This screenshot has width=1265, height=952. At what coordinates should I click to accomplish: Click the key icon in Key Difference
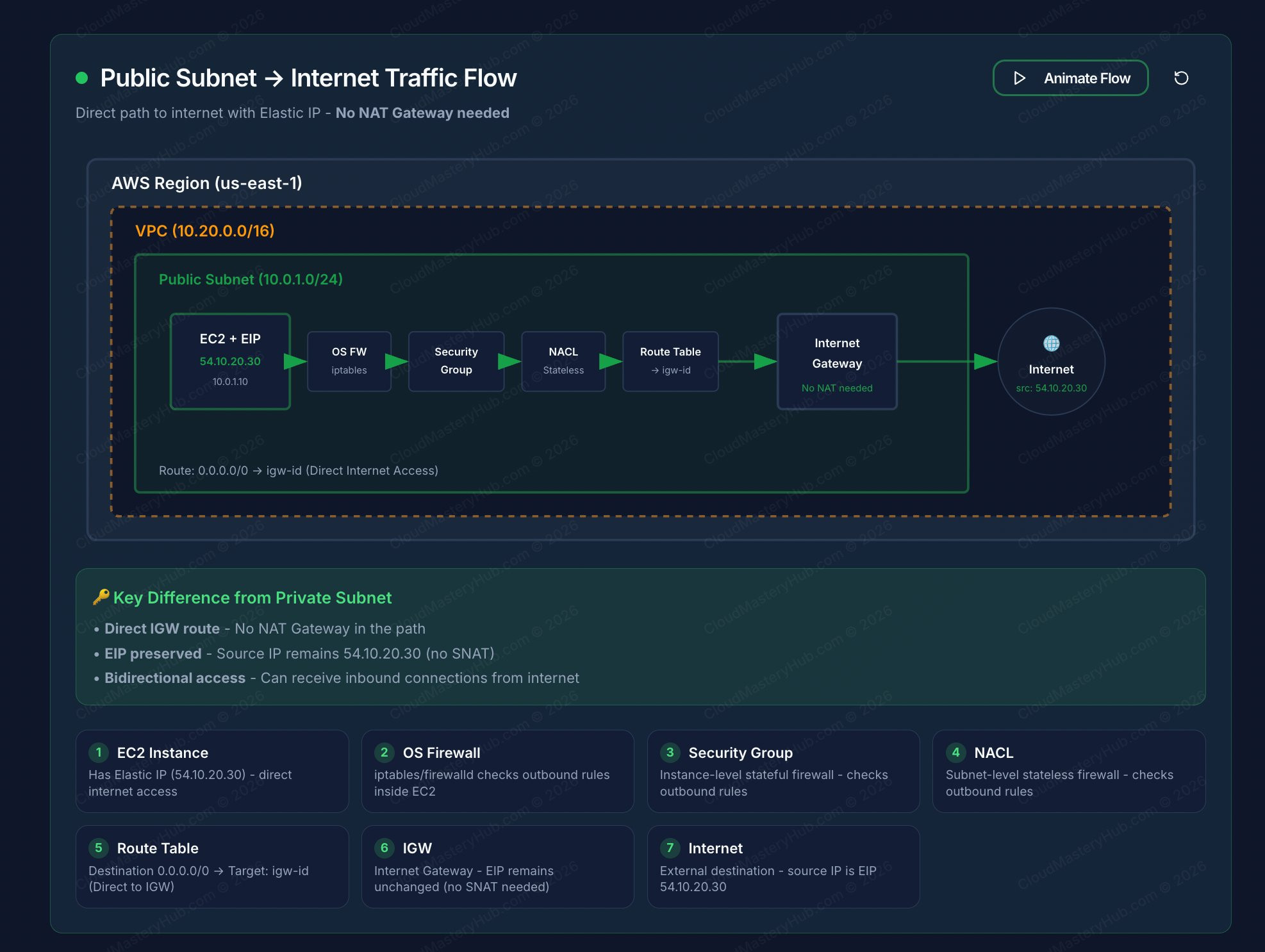[101, 597]
